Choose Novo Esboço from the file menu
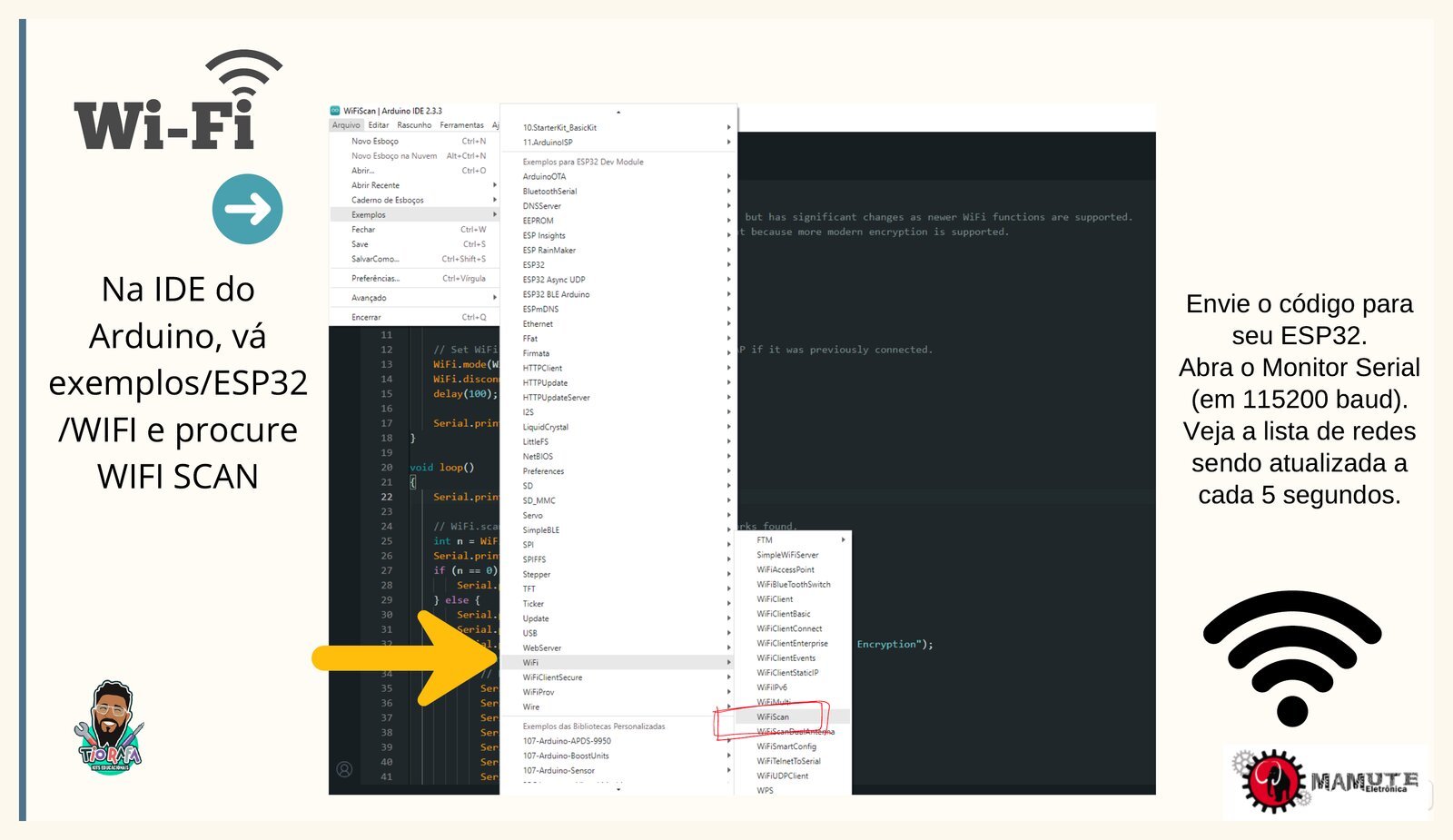Screen dimensions: 1453x840 [x=414, y=142]
